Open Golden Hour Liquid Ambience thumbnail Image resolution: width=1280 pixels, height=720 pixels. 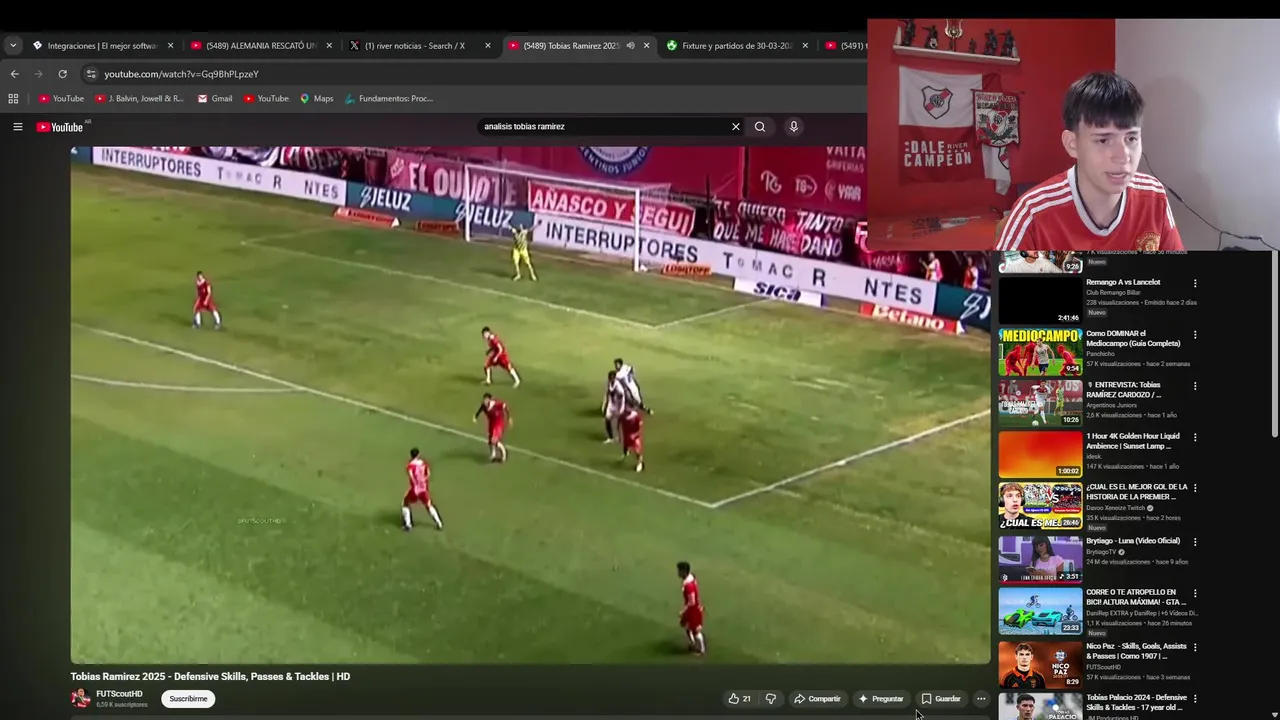pos(1040,454)
